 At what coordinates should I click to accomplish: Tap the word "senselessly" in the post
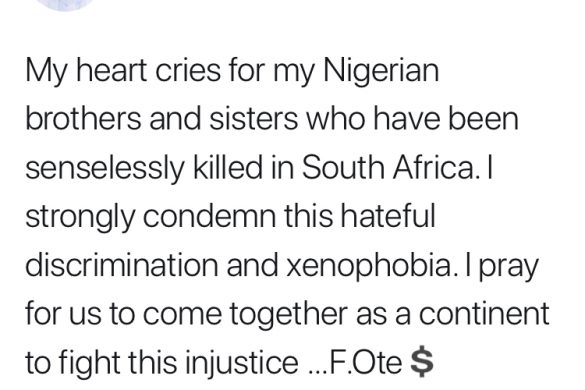[x=105, y=169]
